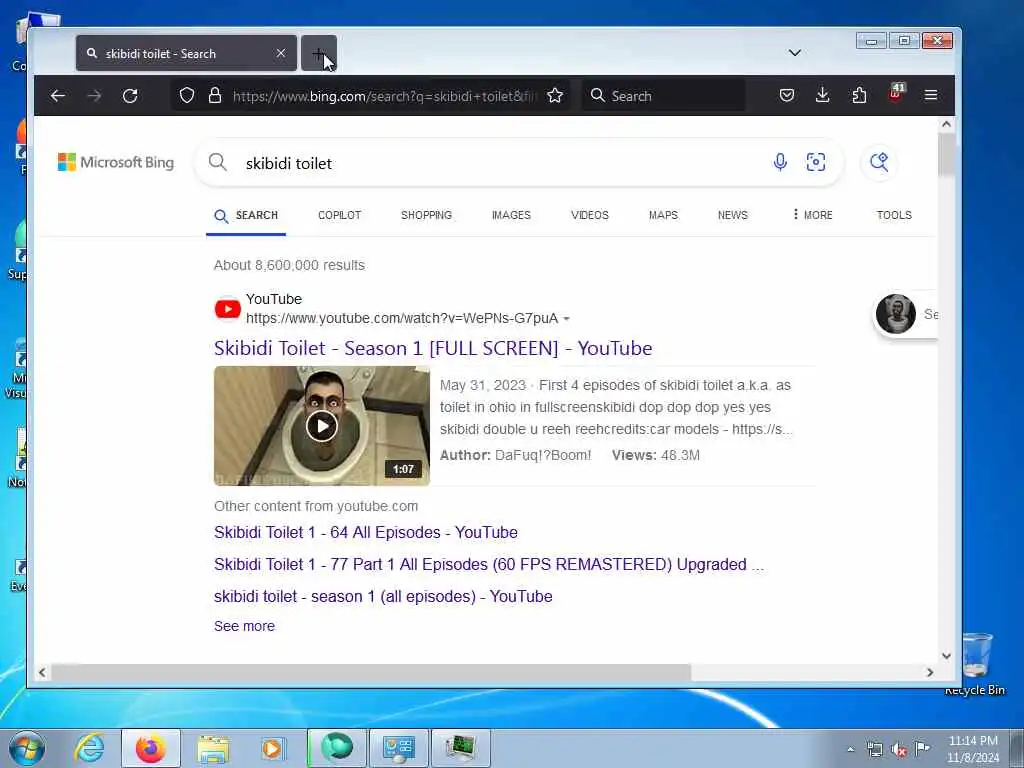View site security padlock info
This screenshot has width=1024, height=768.
215,96
